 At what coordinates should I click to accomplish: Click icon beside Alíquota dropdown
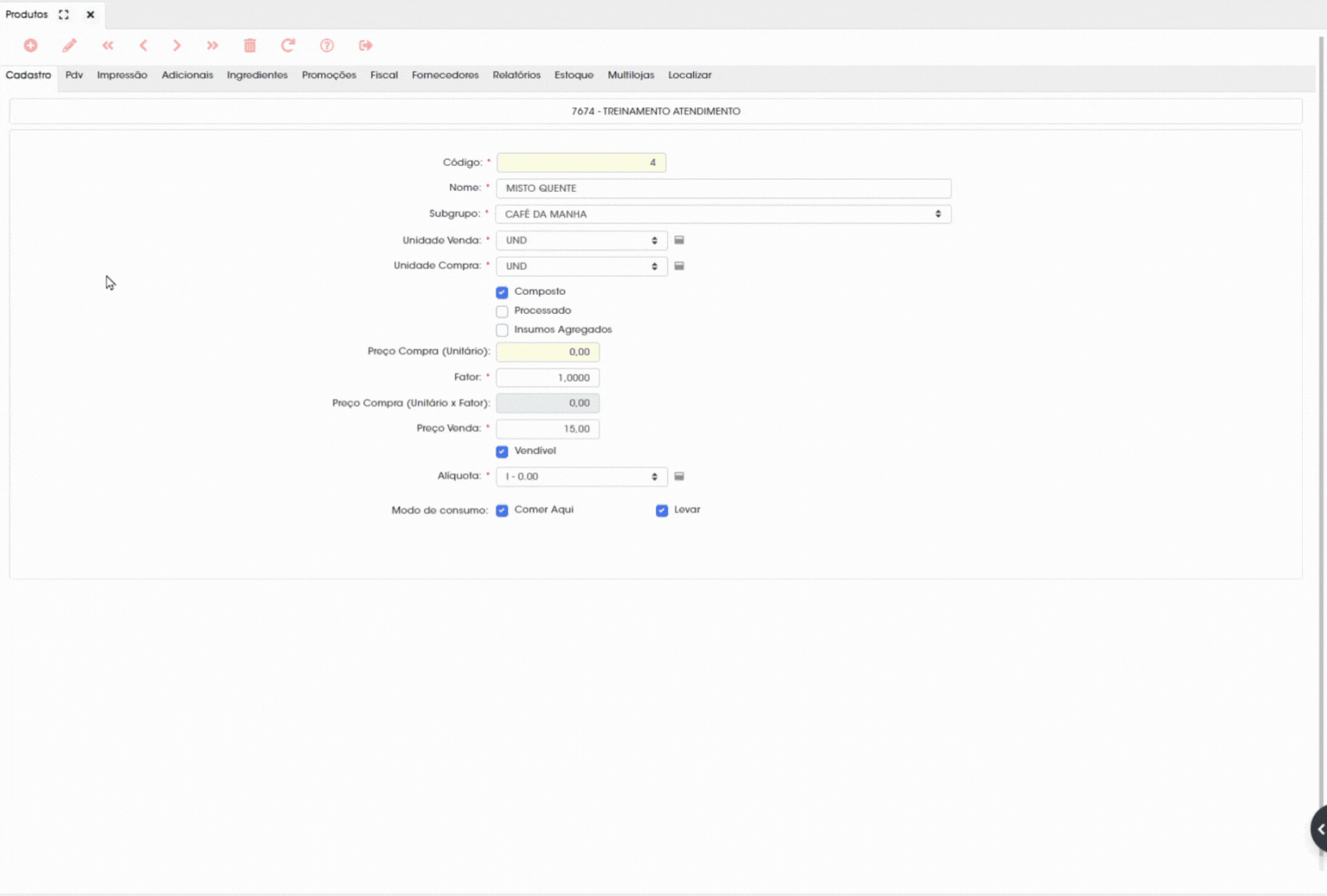679,477
